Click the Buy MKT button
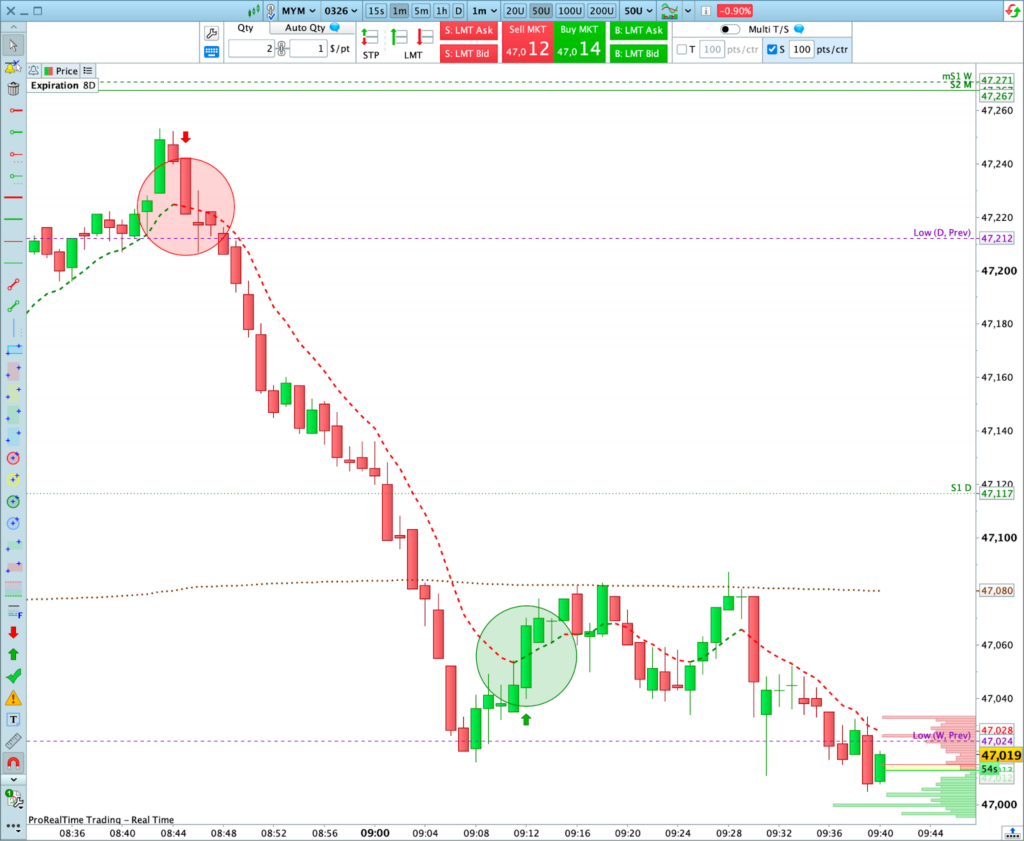 [579, 41]
